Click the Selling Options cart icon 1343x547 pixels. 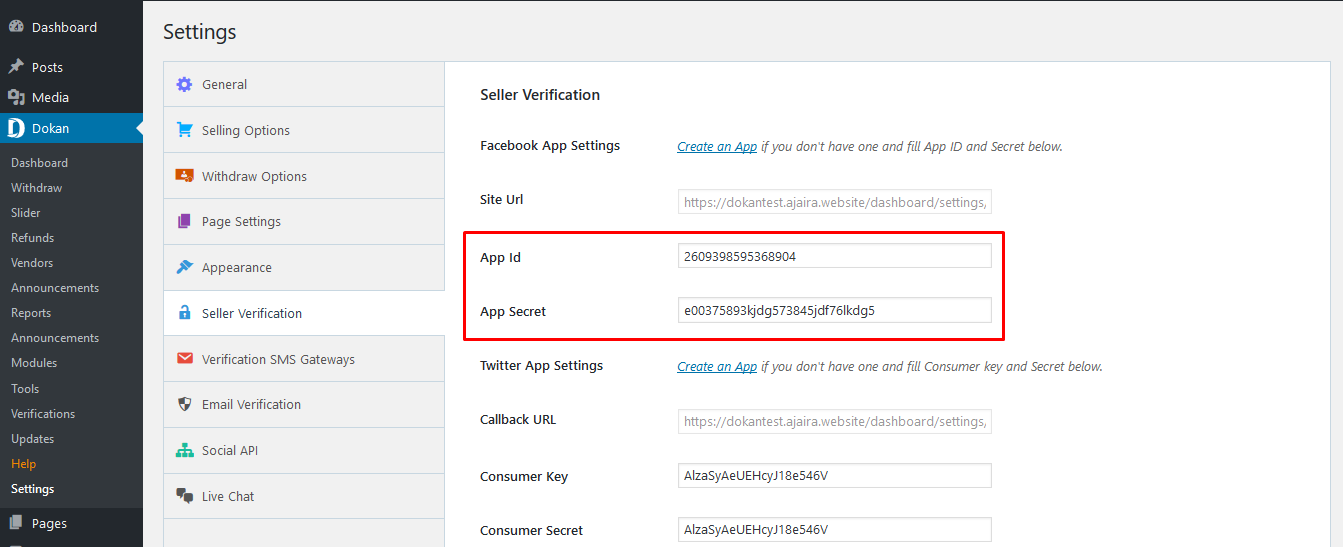coord(184,130)
